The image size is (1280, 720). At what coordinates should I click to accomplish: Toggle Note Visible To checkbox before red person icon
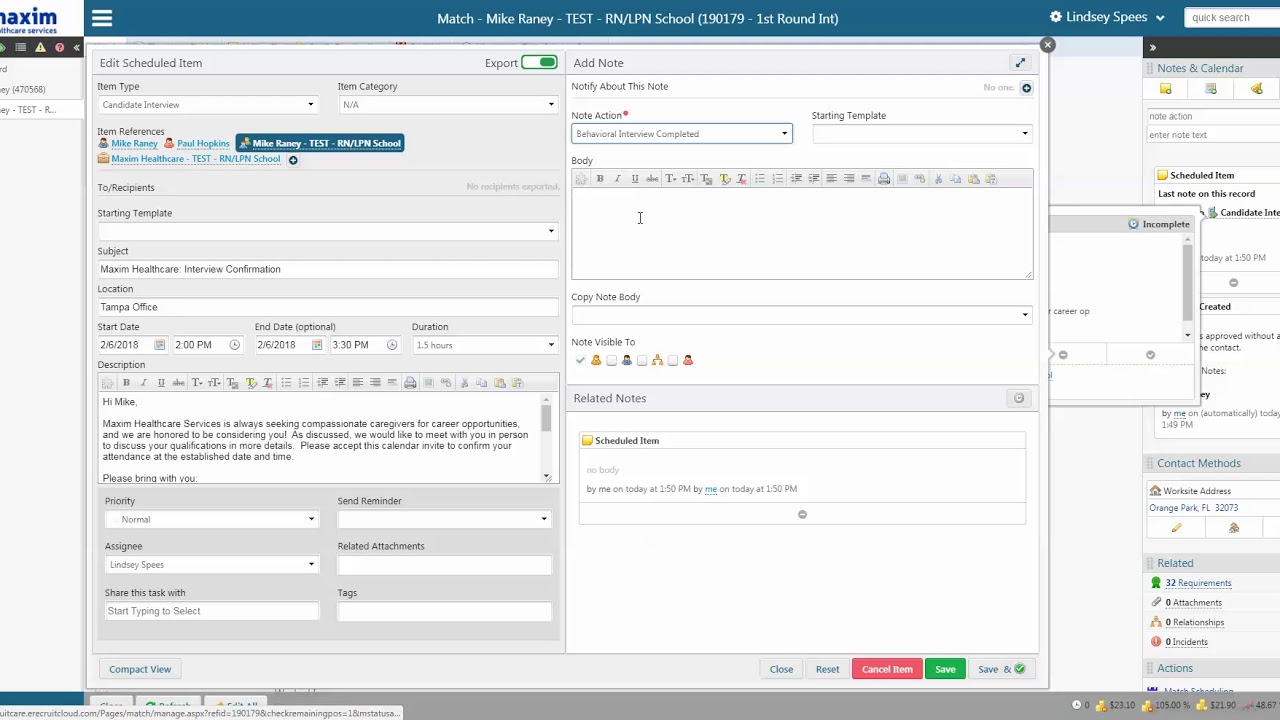pos(673,361)
